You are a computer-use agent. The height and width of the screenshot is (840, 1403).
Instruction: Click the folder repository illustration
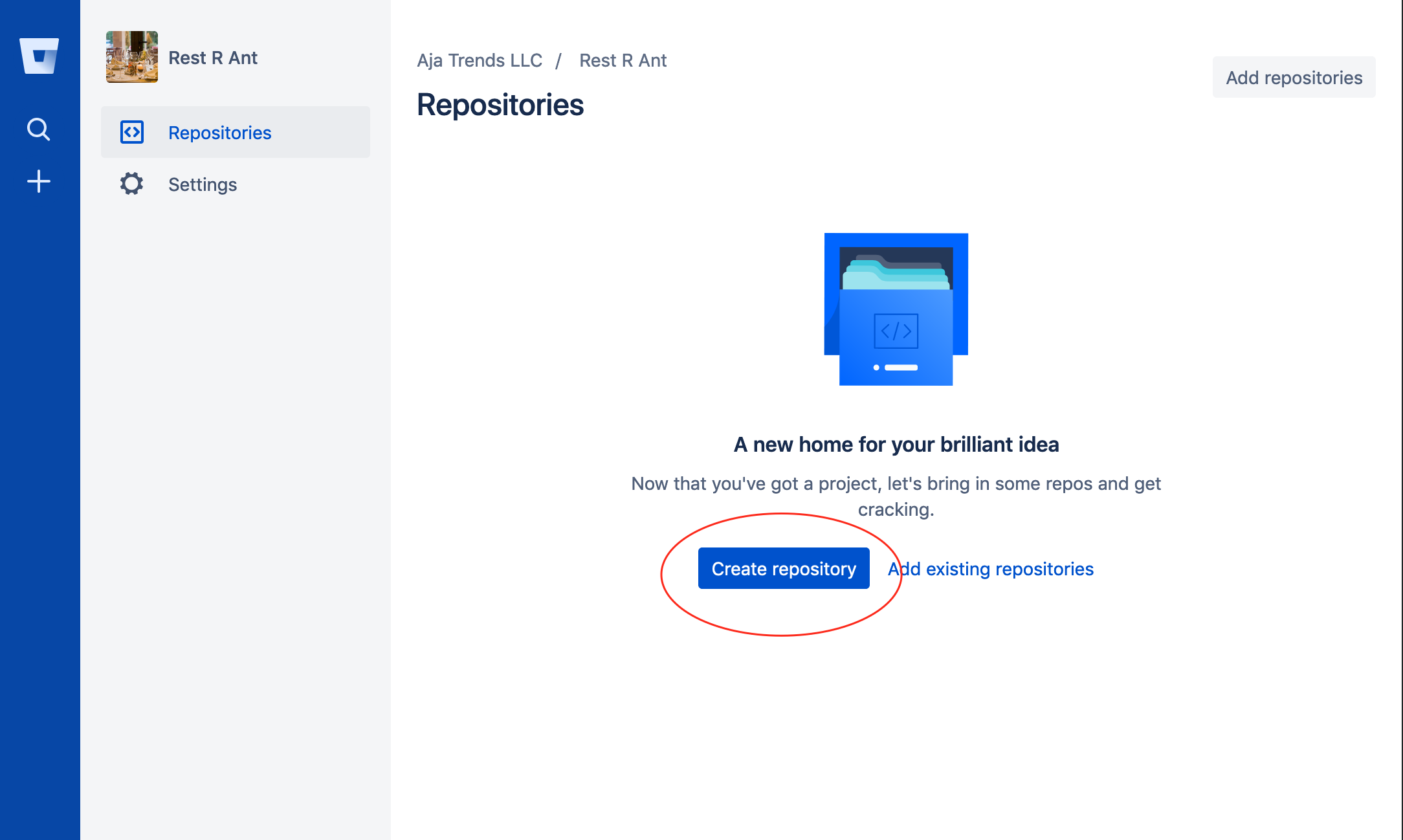point(896,309)
